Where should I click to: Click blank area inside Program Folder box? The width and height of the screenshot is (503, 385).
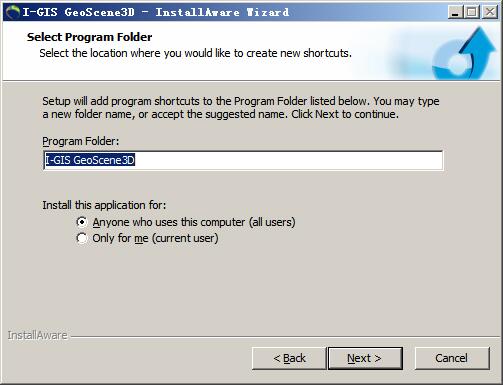(x=288, y=160)
